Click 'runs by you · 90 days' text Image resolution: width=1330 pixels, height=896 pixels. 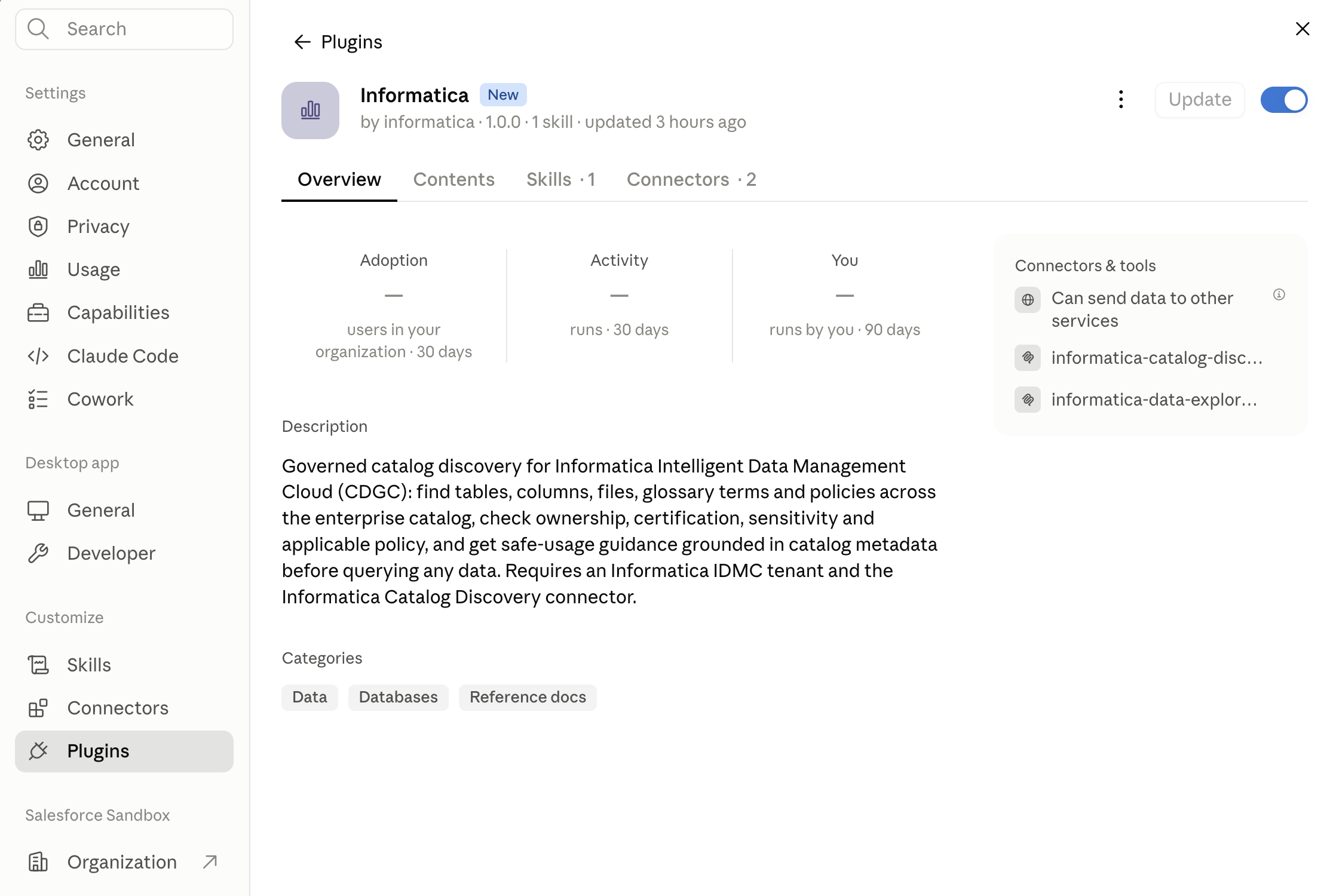pos(844,330)
